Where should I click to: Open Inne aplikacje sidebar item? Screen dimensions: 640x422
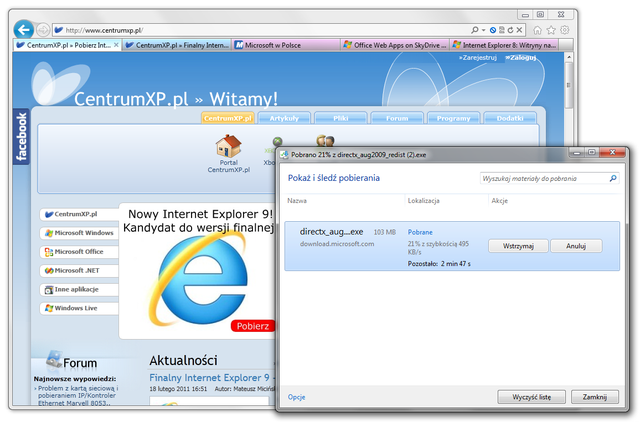(x=79, y=289)
